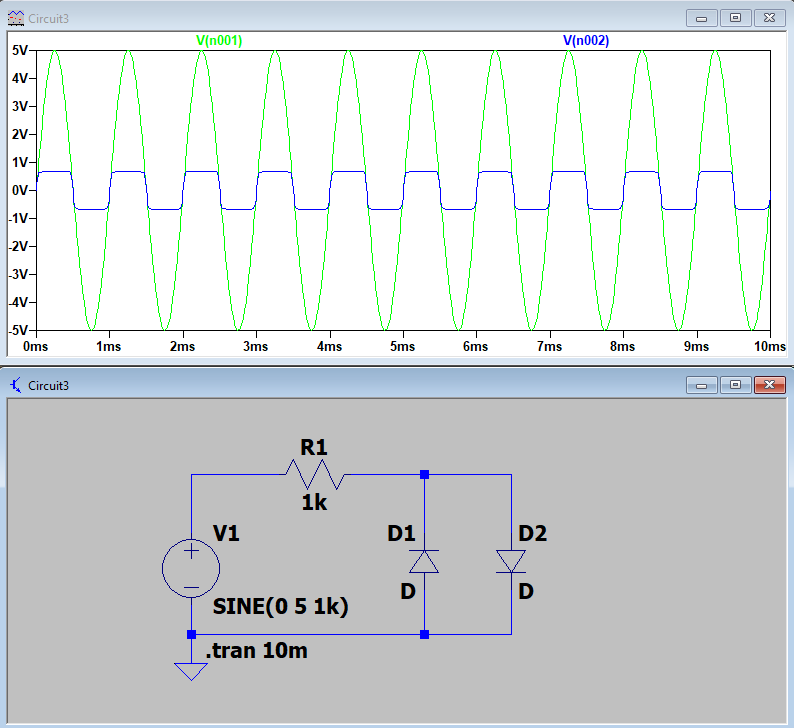This screenshot has height=728, width=794.
Task: Click the .tran 10m simulation directive
Action: (256, 652)
